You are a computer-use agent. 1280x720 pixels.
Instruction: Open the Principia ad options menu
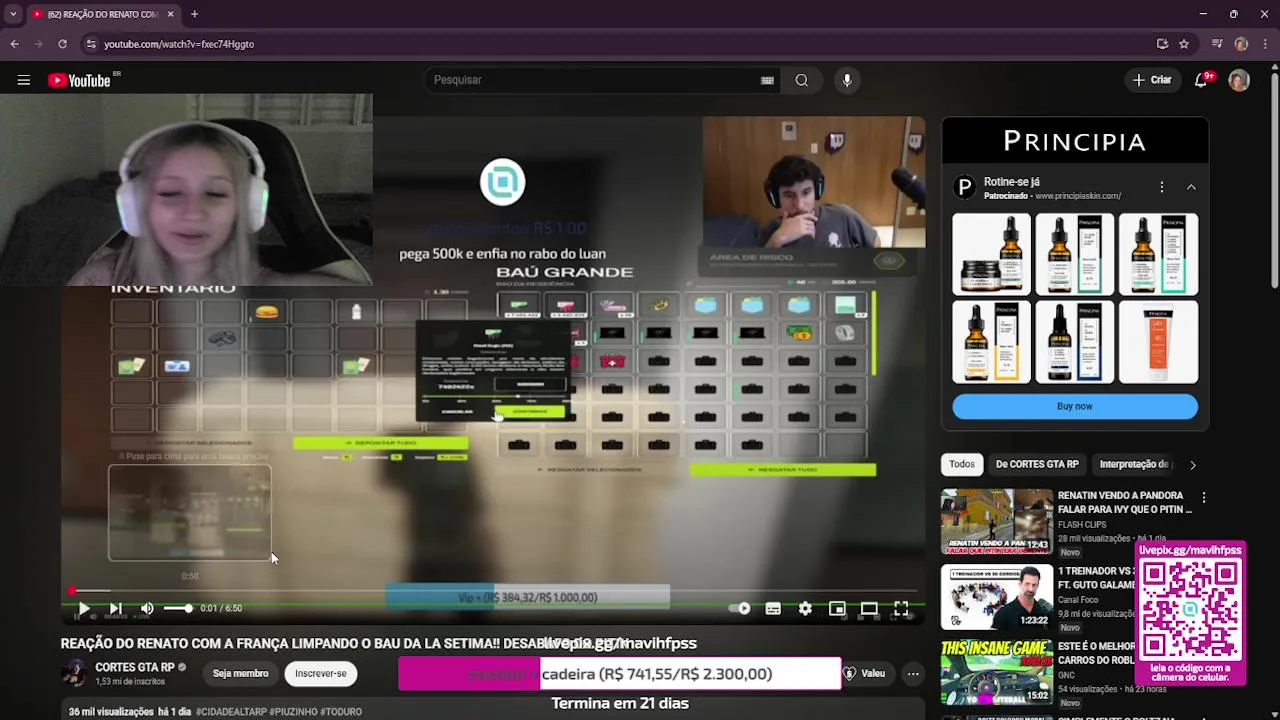[x=1161, y=187]
